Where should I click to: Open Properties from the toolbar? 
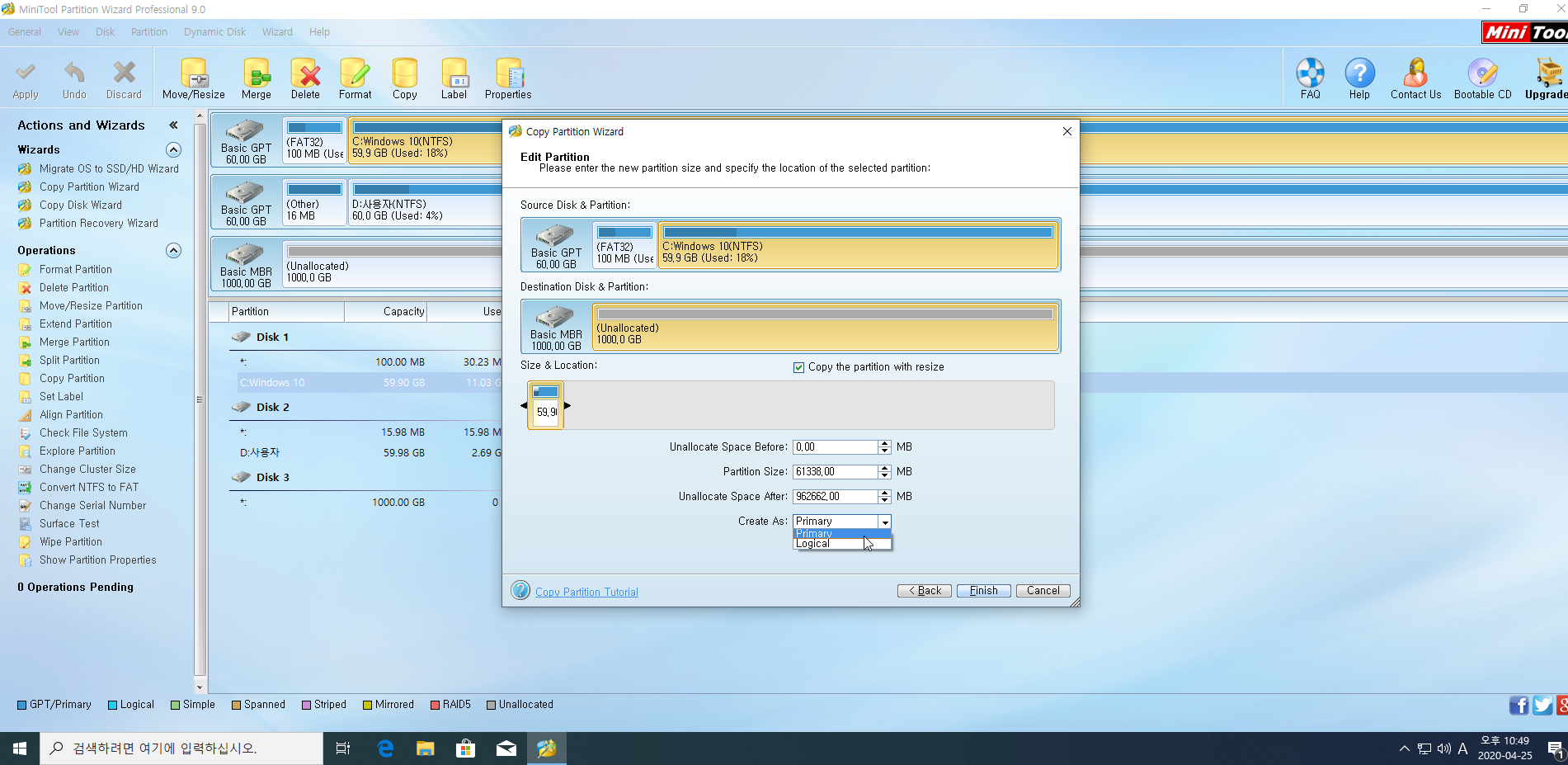508,79
